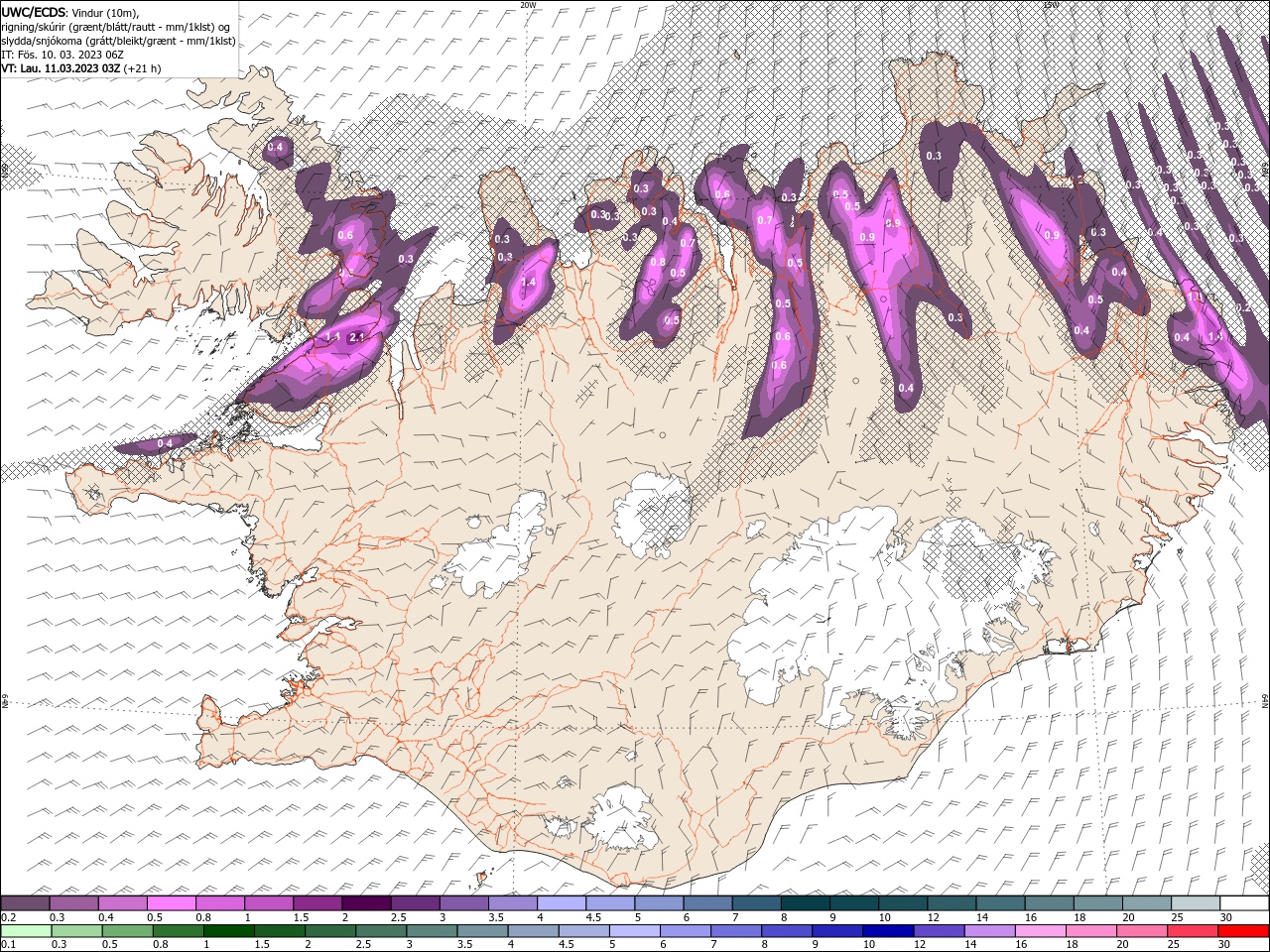The height and width of the screenshot is (952, 1270).
Task: Pick the bottom-row light pink swatch at 16
Action: [x=1040, y=931]
